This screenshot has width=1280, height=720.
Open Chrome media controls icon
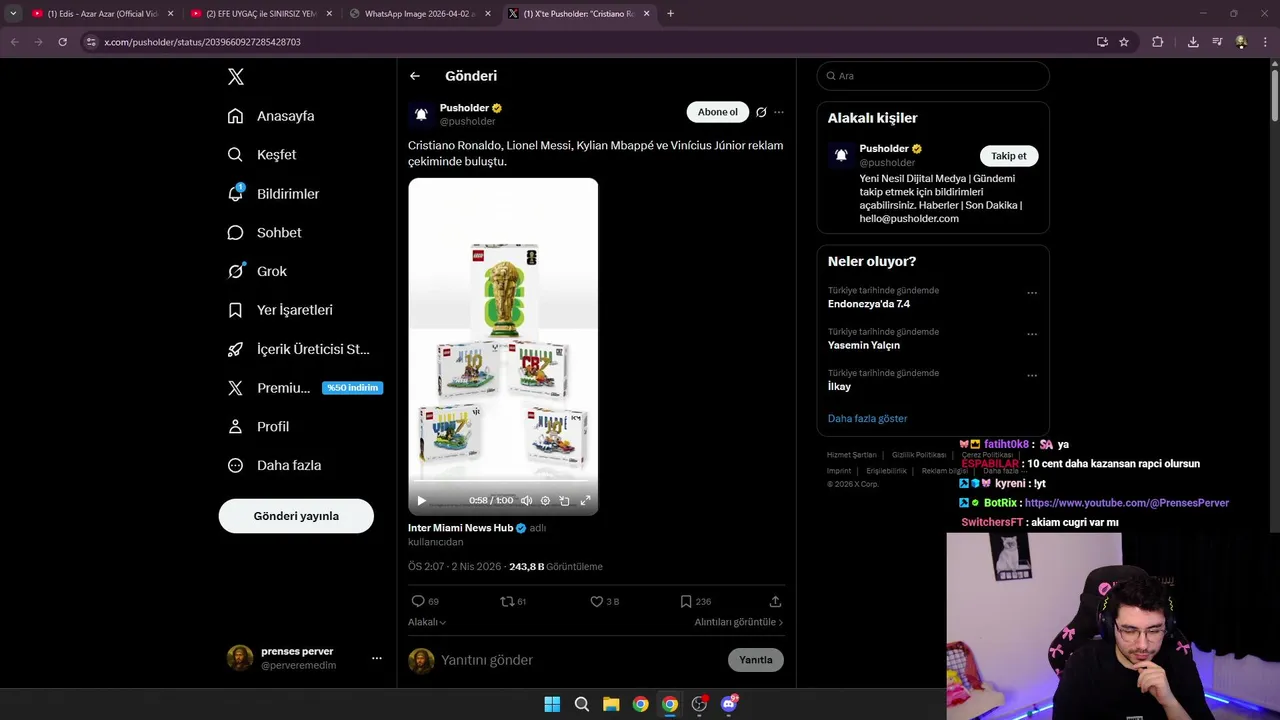pyautogui.click(x=1217, y=42)
